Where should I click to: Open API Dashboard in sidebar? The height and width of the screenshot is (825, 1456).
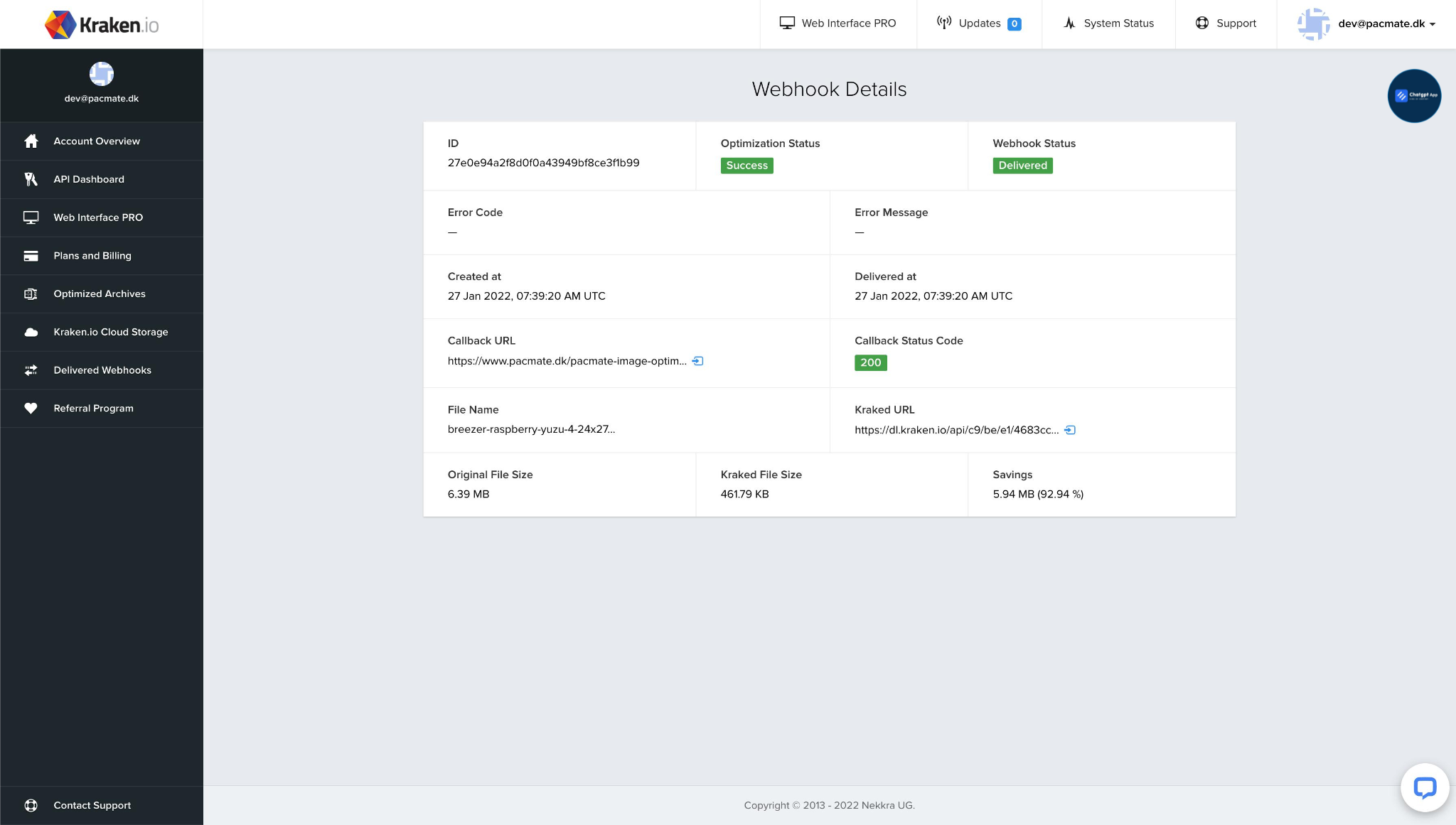click(102, 179)
